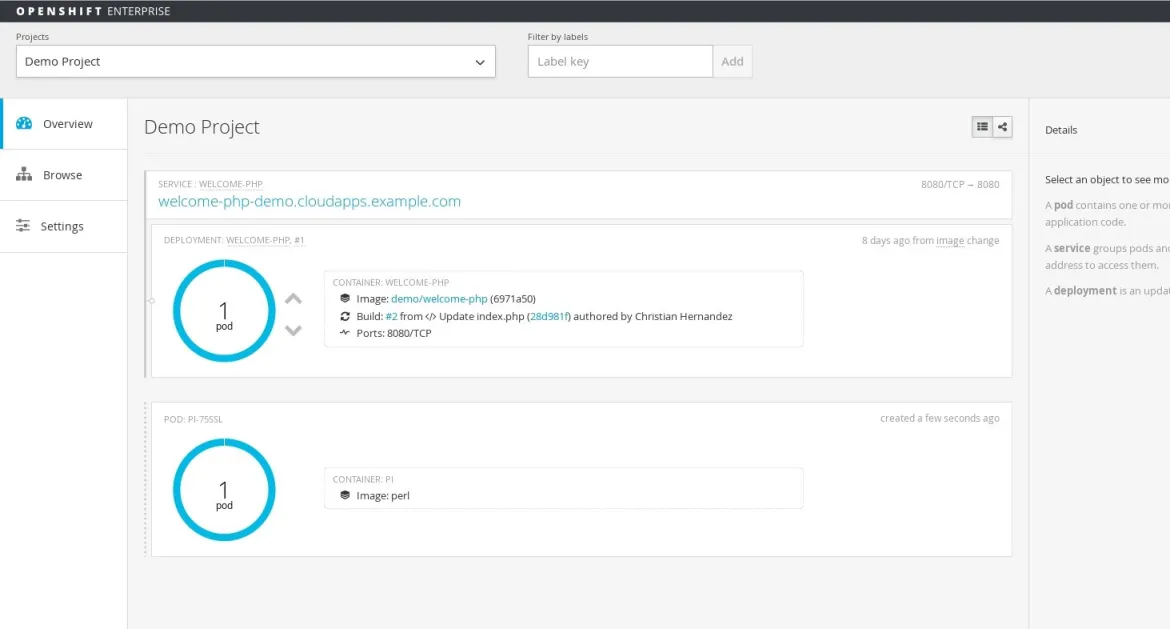The height and width of the screenshot is (629, 1170).
Task: Open the Browse section
Action: 63,174
